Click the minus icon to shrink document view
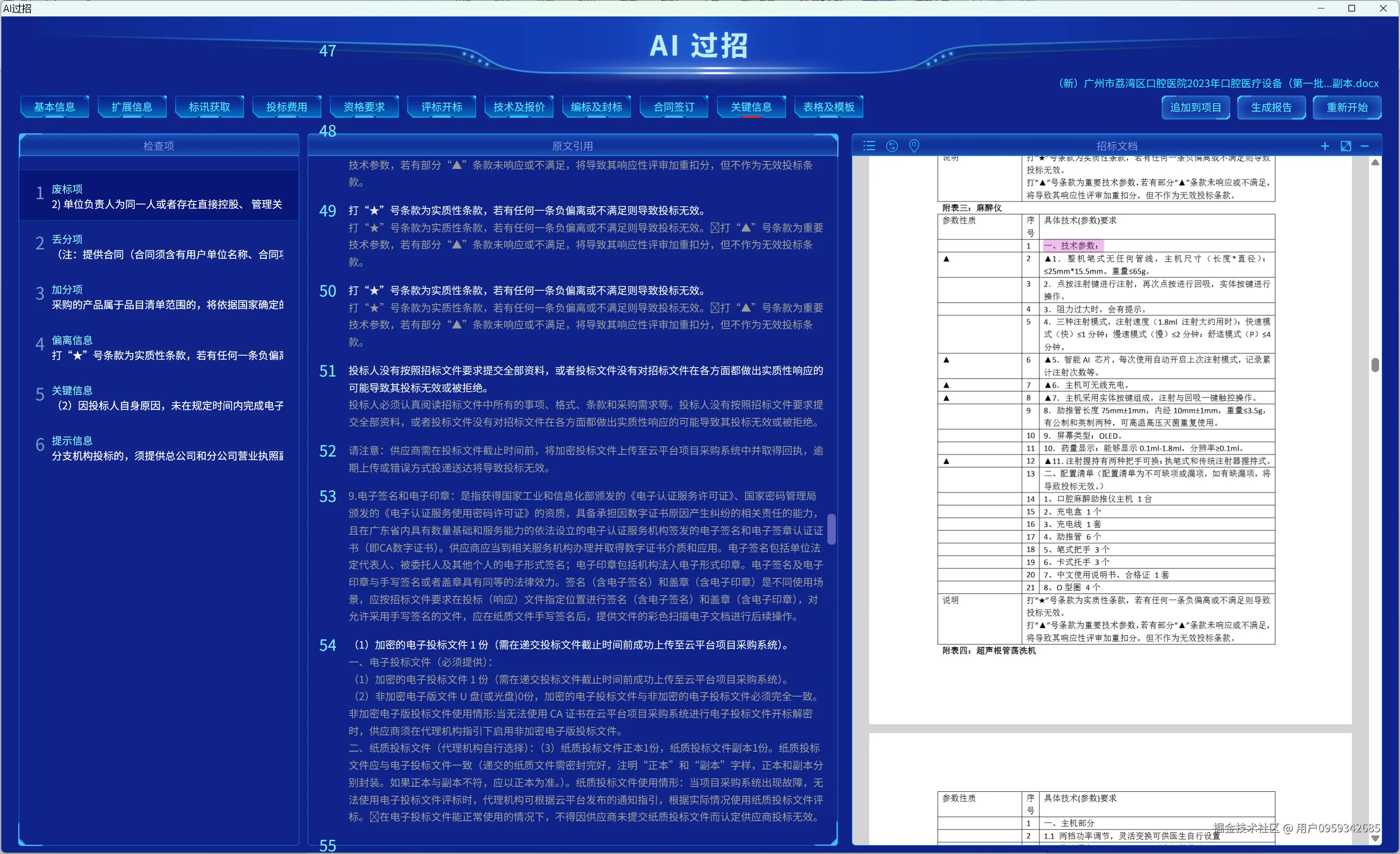The height and width of the screenshot is (854, 1400). point(1366,146)
